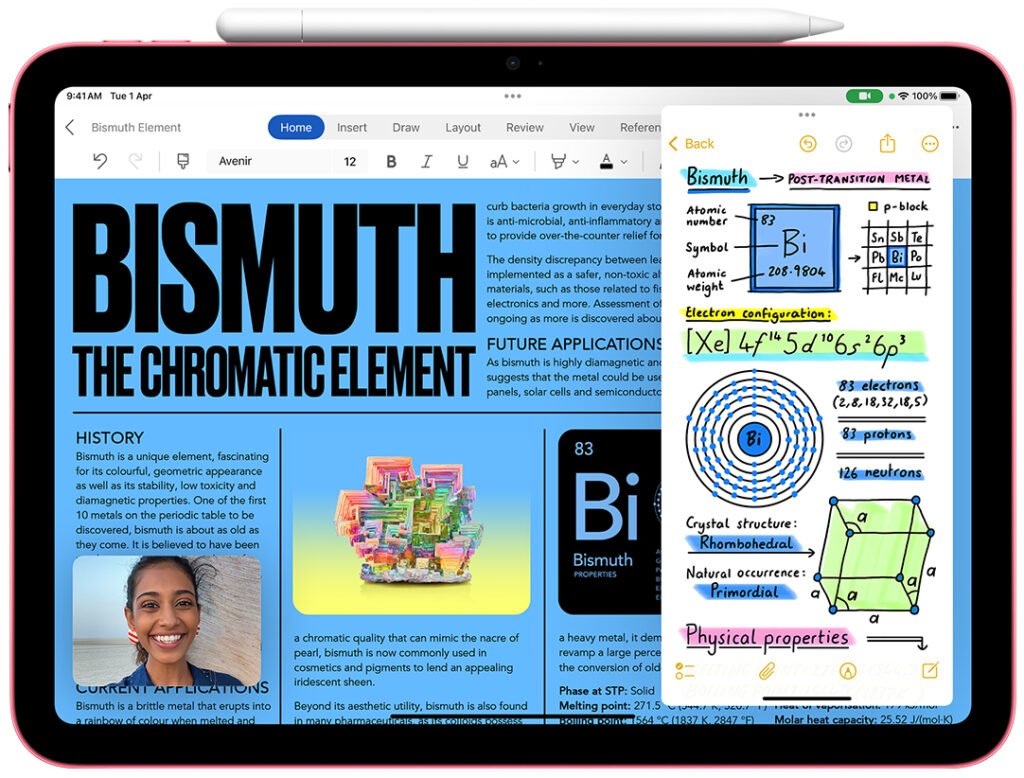Open the highlighter color dropdown arrow
This screenshot has height=778, width=1024.
[x=576, y=161]
